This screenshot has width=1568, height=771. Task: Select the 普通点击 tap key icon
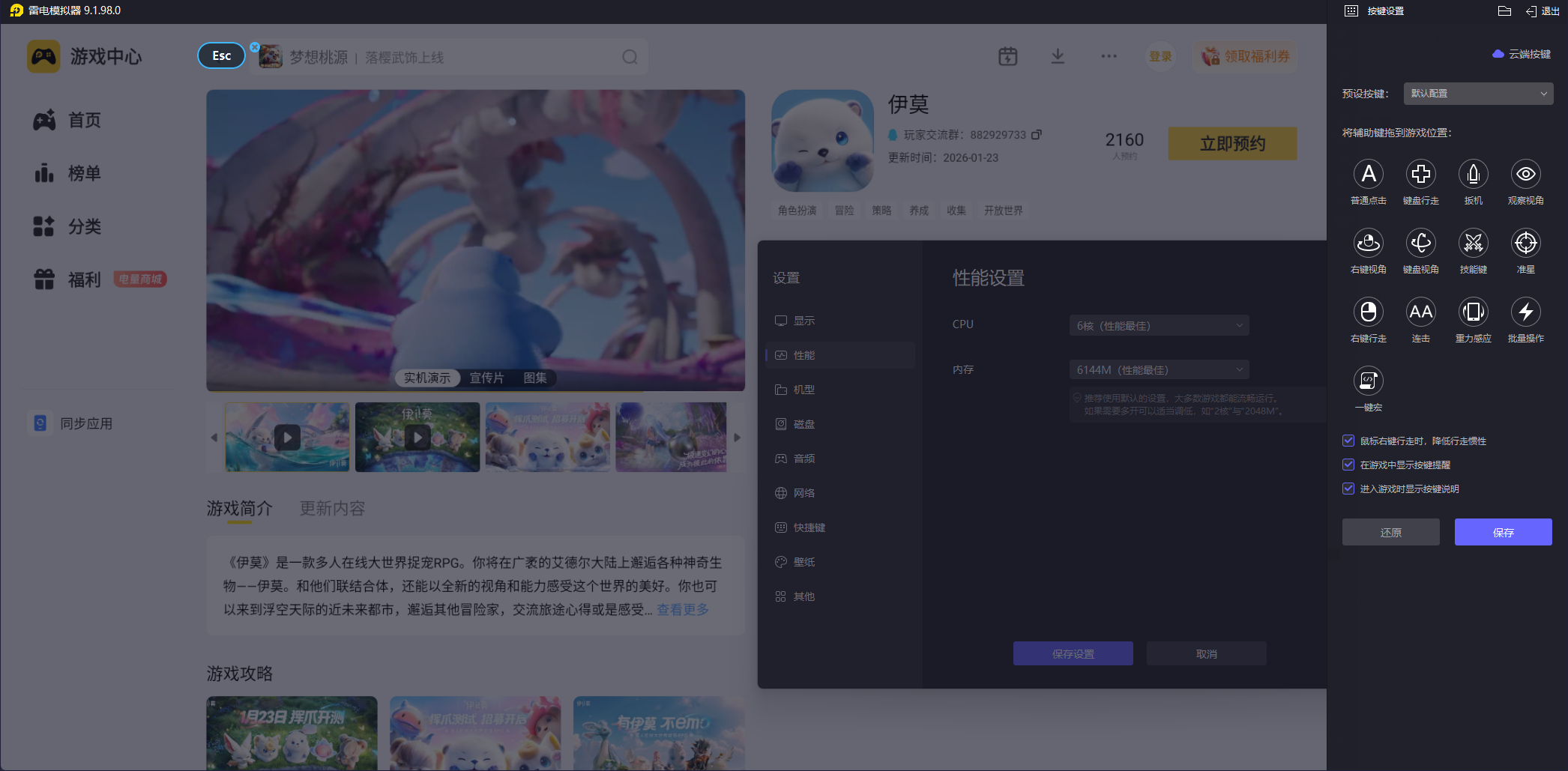coord(1369,174)
